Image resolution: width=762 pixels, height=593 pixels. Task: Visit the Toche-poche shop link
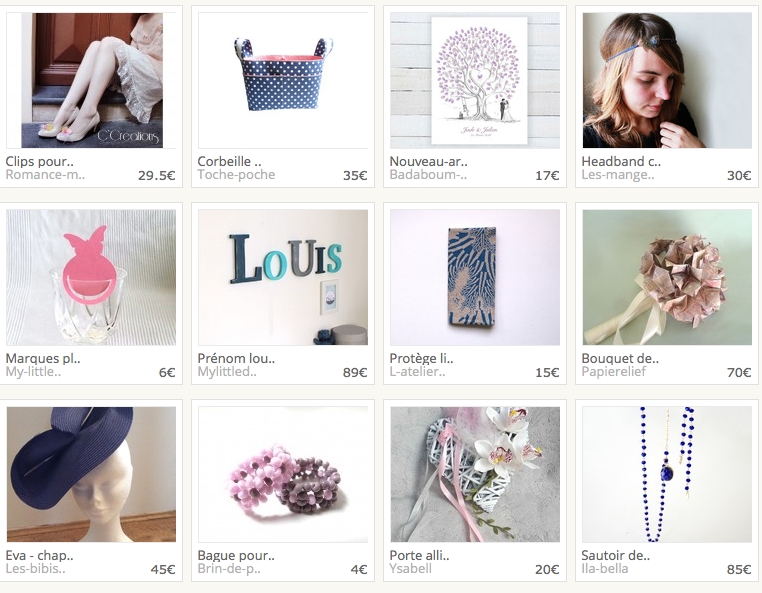point(236,175)
